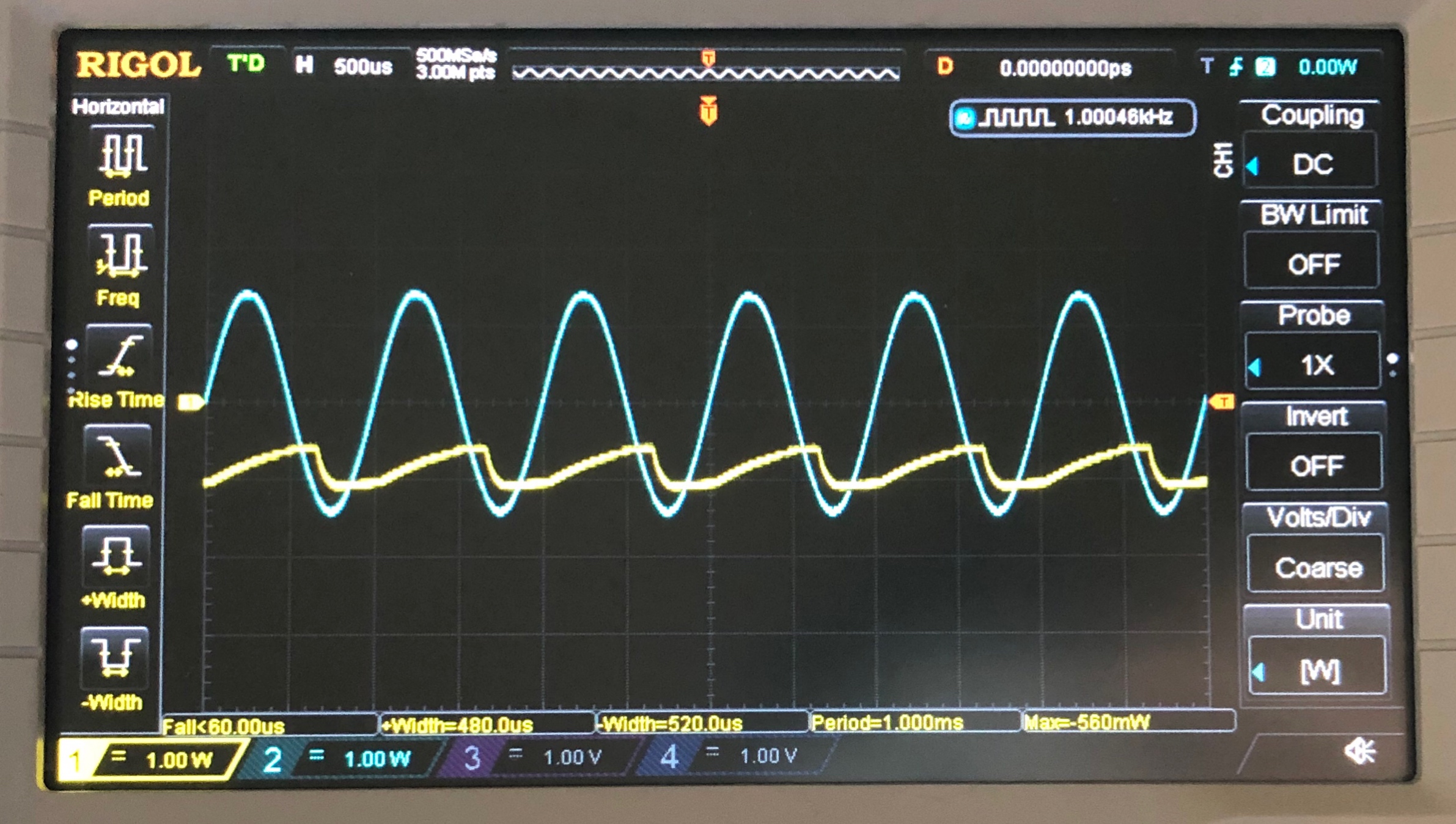
Task: Click the left menu page dots
Action: point(72,366)
